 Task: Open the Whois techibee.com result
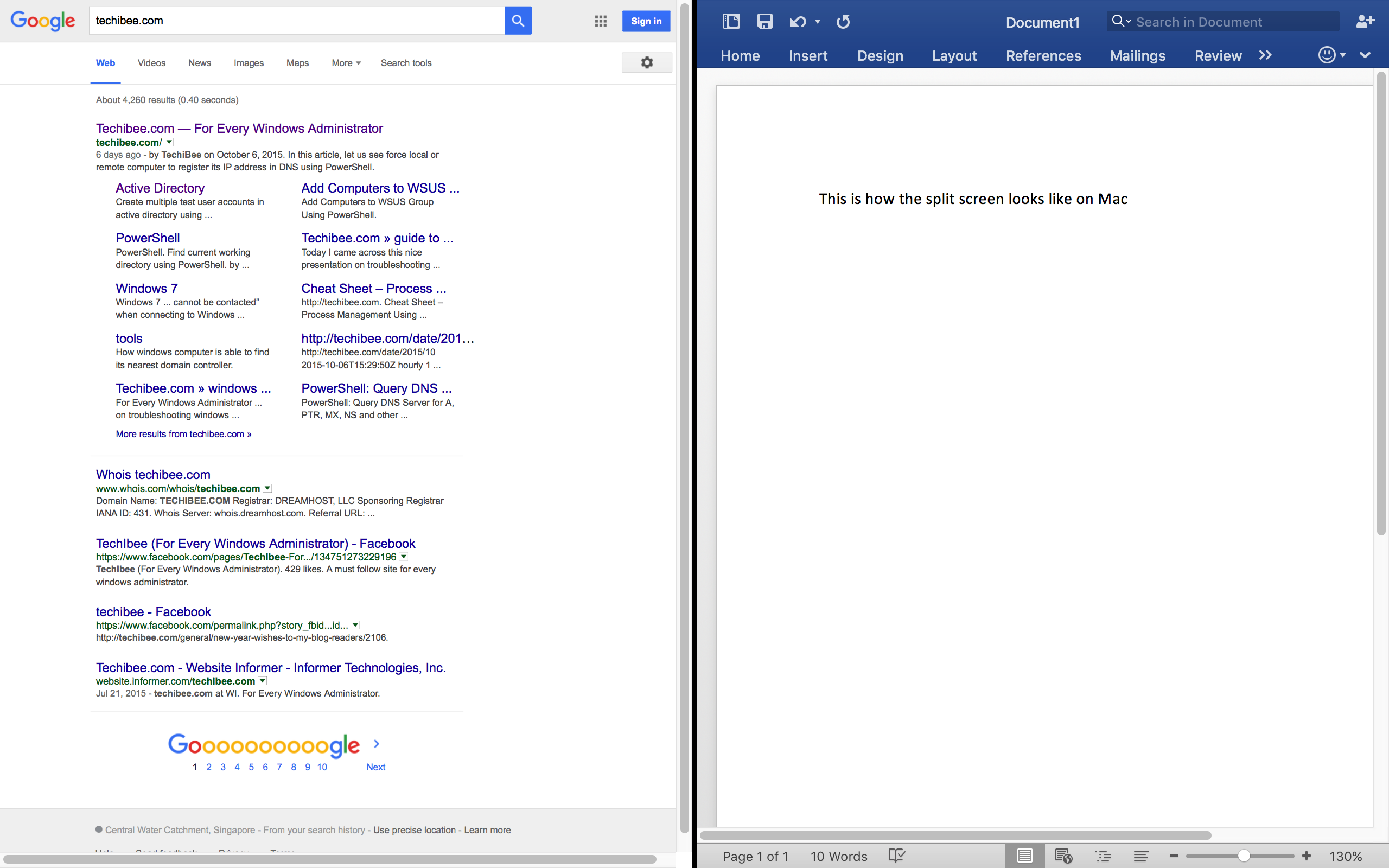[153, 475]
